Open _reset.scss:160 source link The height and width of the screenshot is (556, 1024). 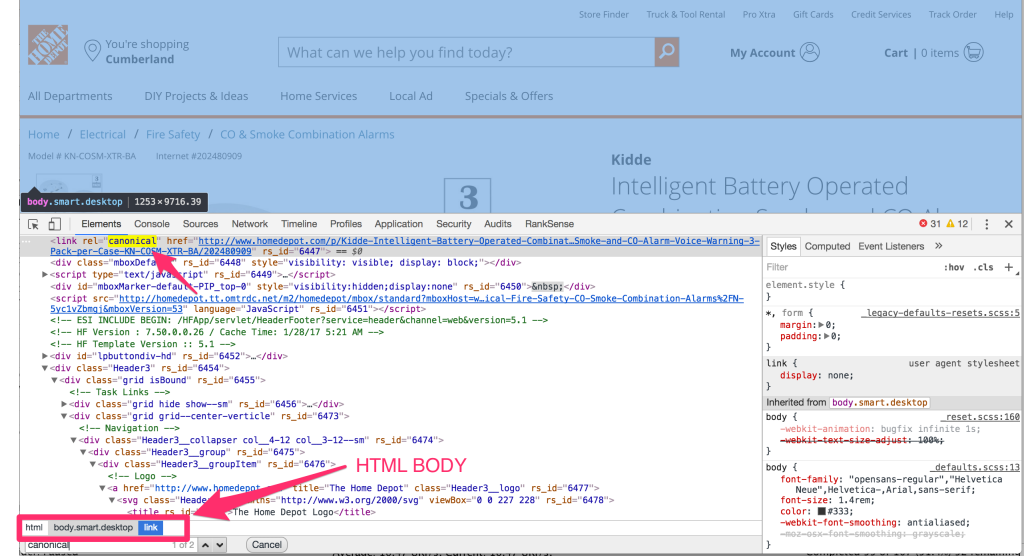980,417
